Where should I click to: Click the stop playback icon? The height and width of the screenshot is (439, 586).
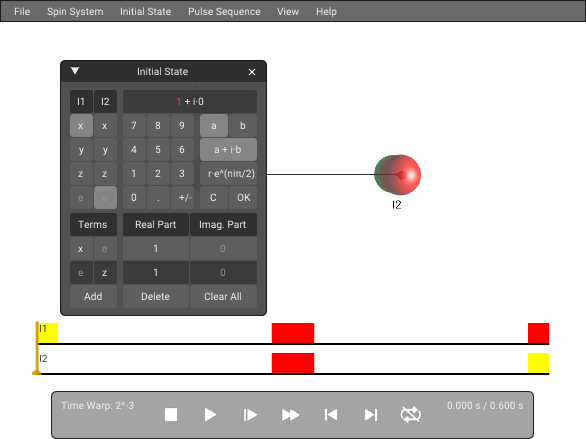(x=171, y=415)
